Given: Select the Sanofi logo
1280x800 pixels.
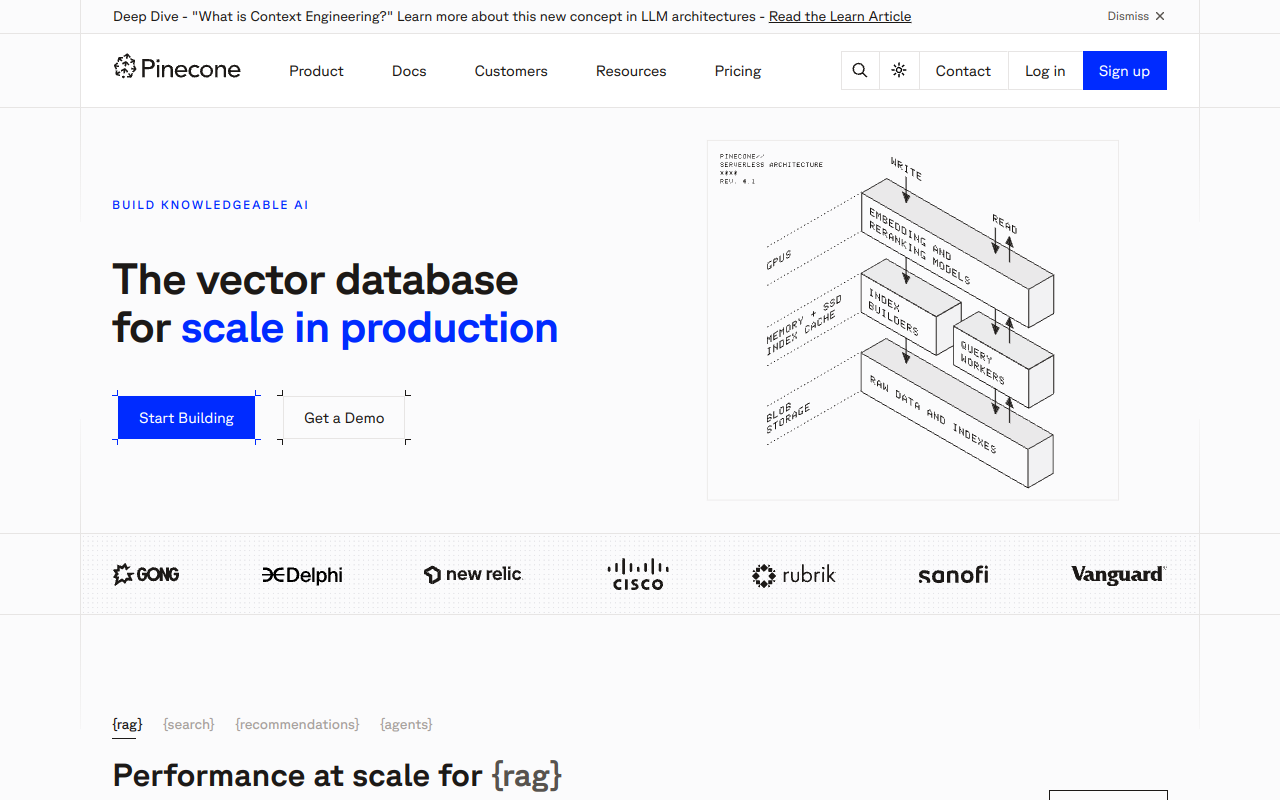Looking at the screenshot, I should 952,574.
